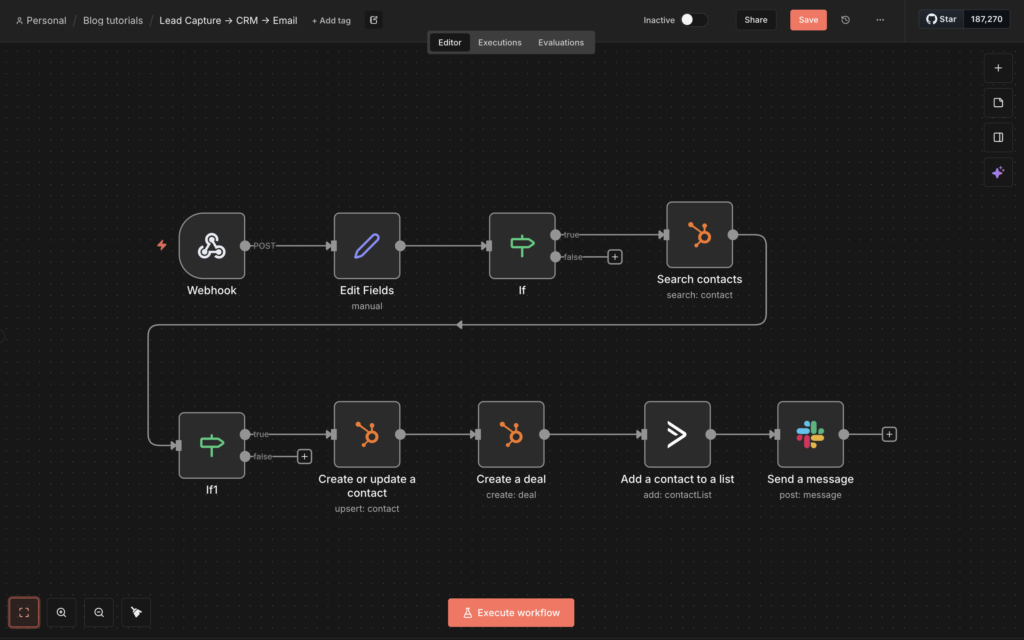Viewport: 1024px width, 640px height.
Task: Add a node after Send a message
Action: [x=889, y=434]
